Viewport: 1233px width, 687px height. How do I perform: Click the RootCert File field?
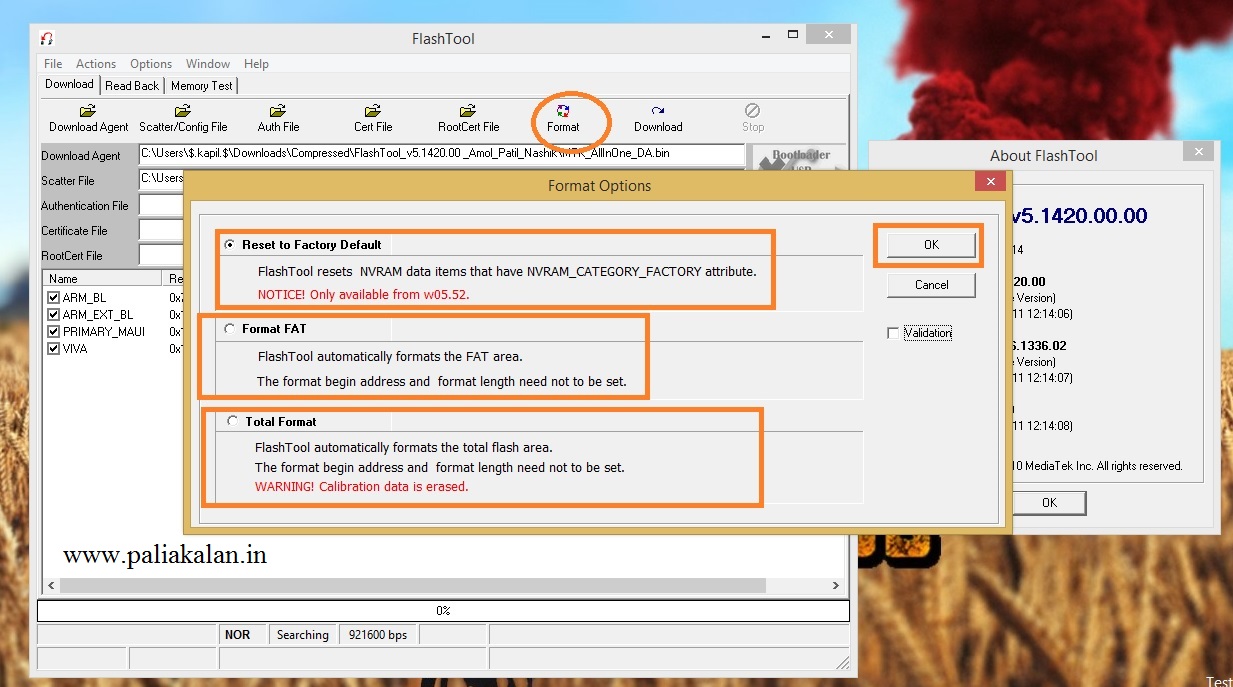coord(161,255)
